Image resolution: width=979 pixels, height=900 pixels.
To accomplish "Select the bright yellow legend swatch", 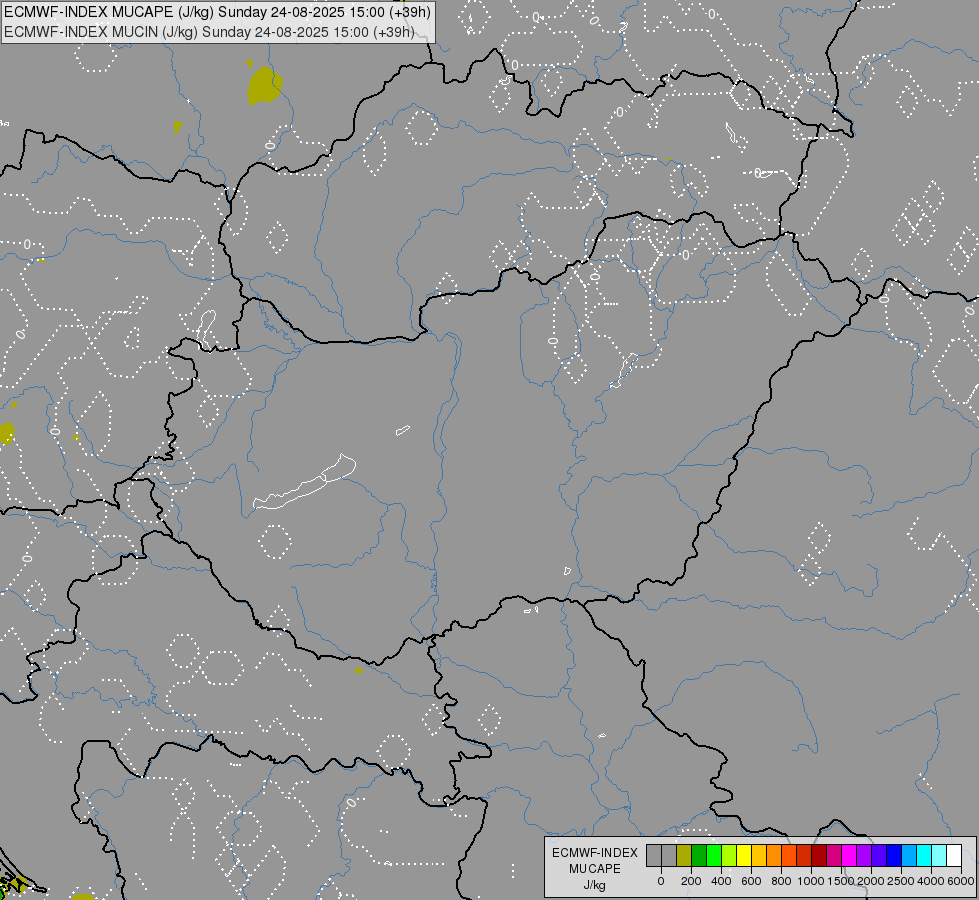I will click(744, 855).
